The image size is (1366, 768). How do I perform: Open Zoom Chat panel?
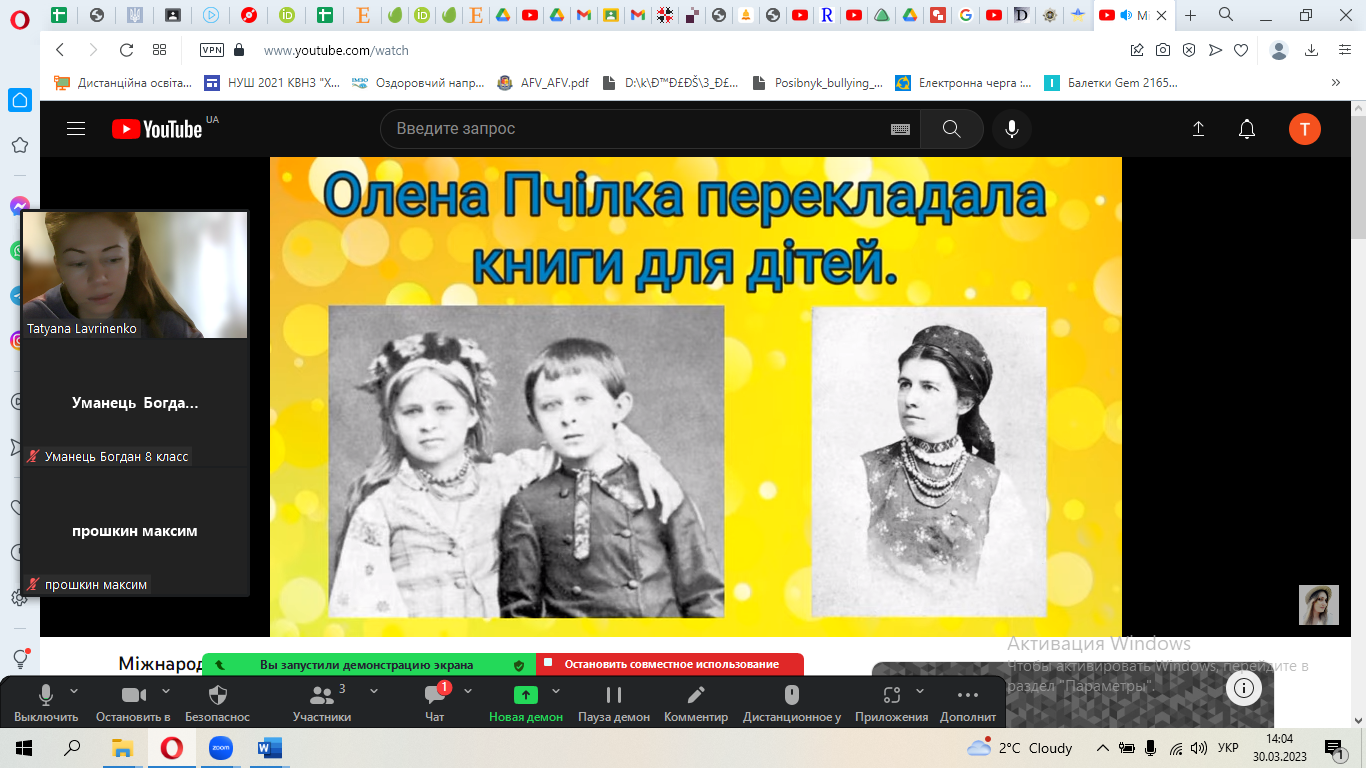pyautogui.click(x=435, y=702)
